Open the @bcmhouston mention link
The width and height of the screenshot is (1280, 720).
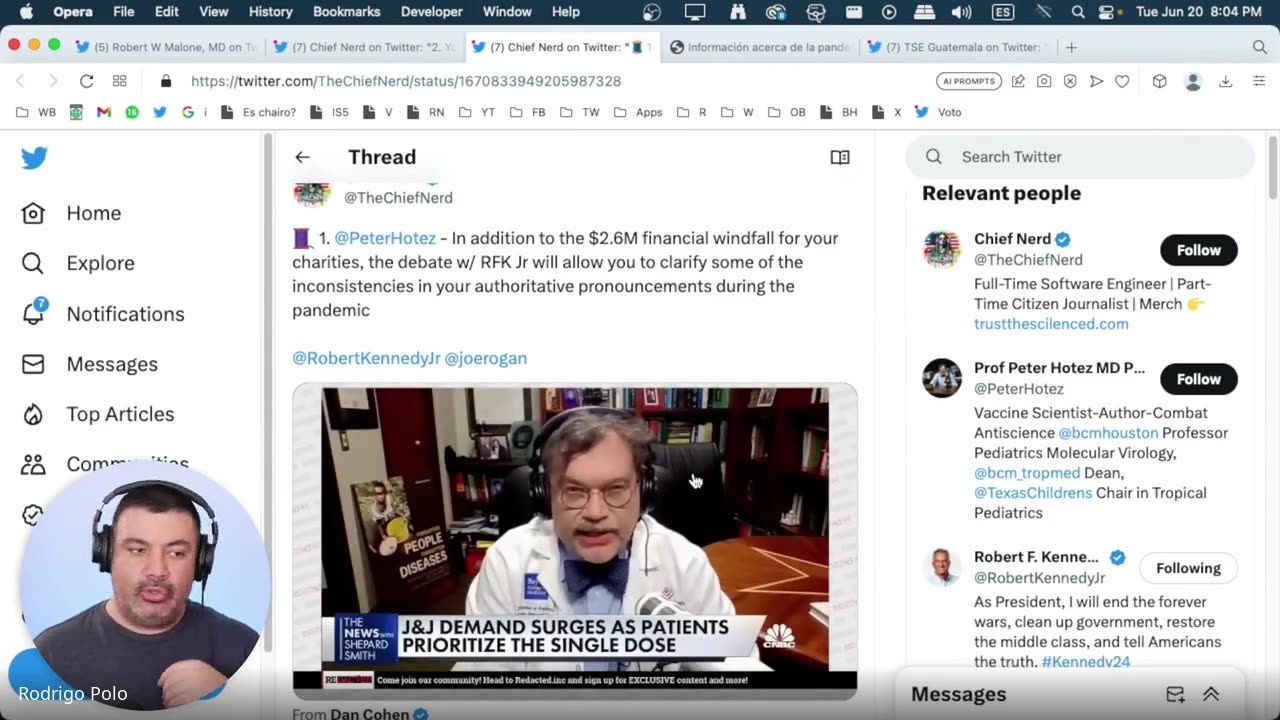pyautogui.click(x=1108, y=433)
